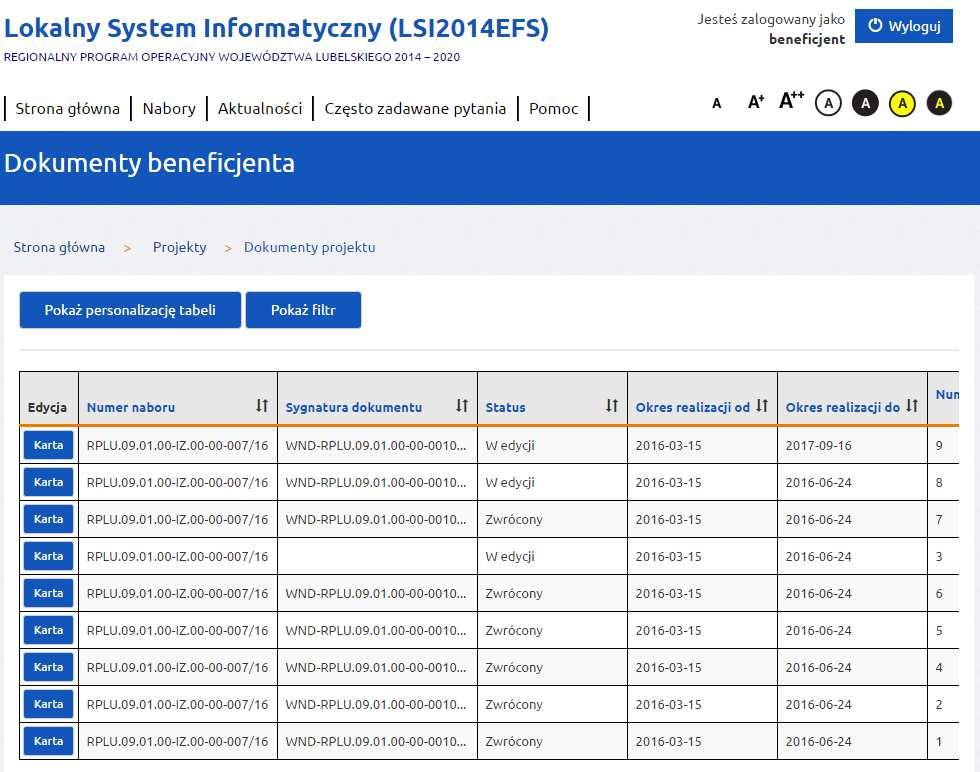The width and height of the screenshot is (980, 772).
Task: Sort by Sygnatura dokumentu arrows icon
Action: click(462, 406)
